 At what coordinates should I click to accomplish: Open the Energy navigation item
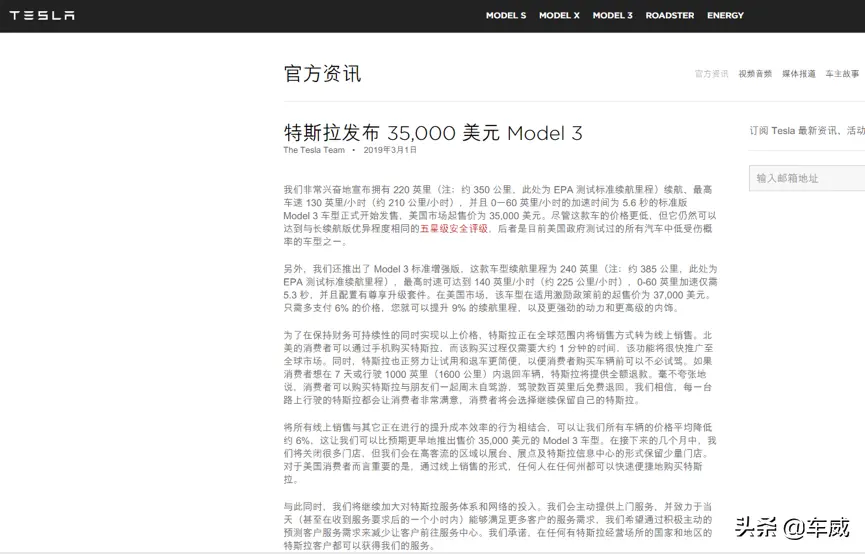[x=725, y=16]
